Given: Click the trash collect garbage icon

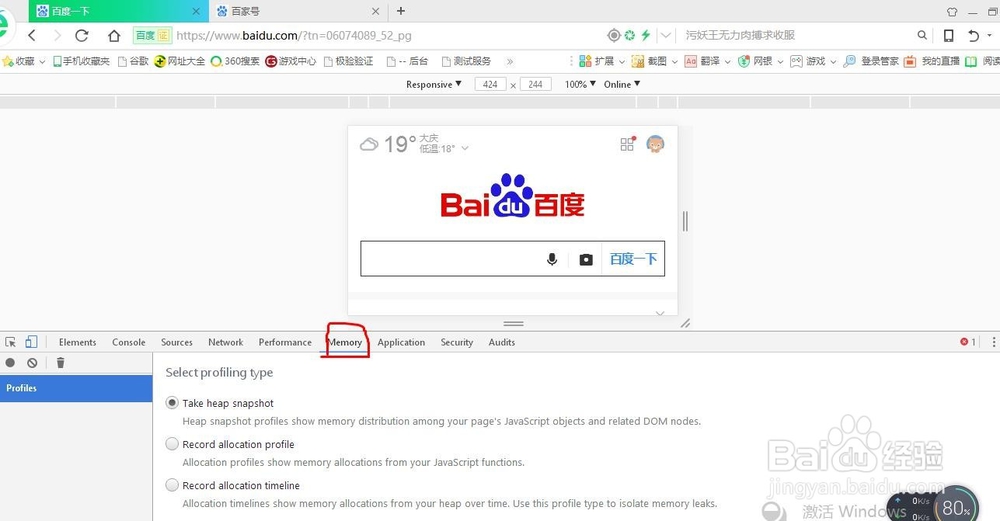Looking at the screenshot, I should click(x=61, y=363).
